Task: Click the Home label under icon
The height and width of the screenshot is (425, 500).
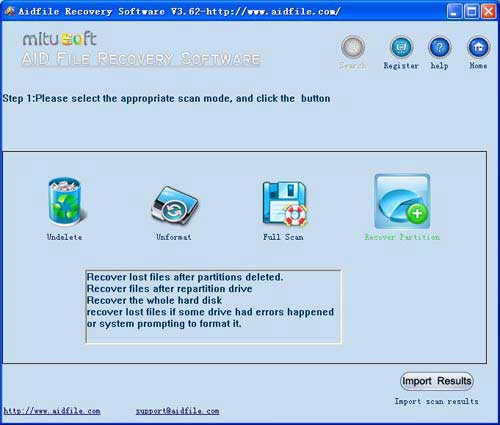Action: [x=478, y=66]
